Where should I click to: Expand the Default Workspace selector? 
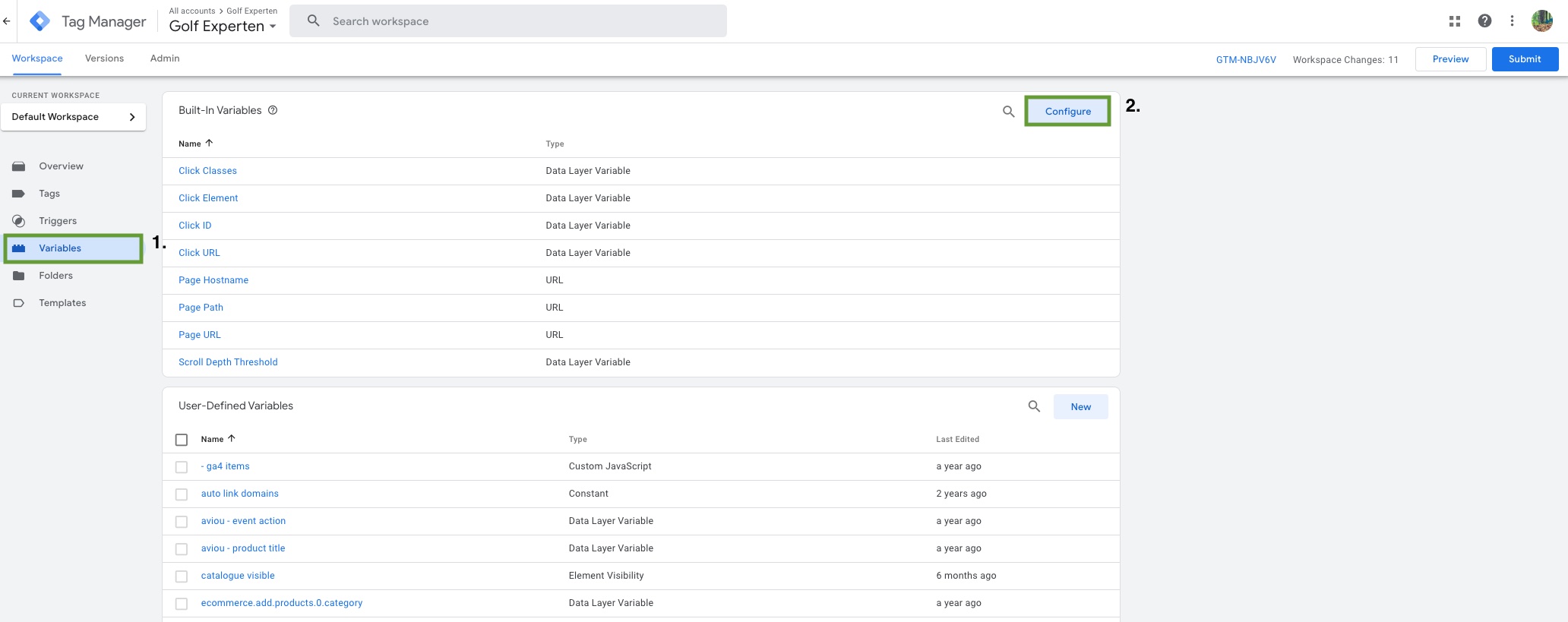[x=74, y=117]
